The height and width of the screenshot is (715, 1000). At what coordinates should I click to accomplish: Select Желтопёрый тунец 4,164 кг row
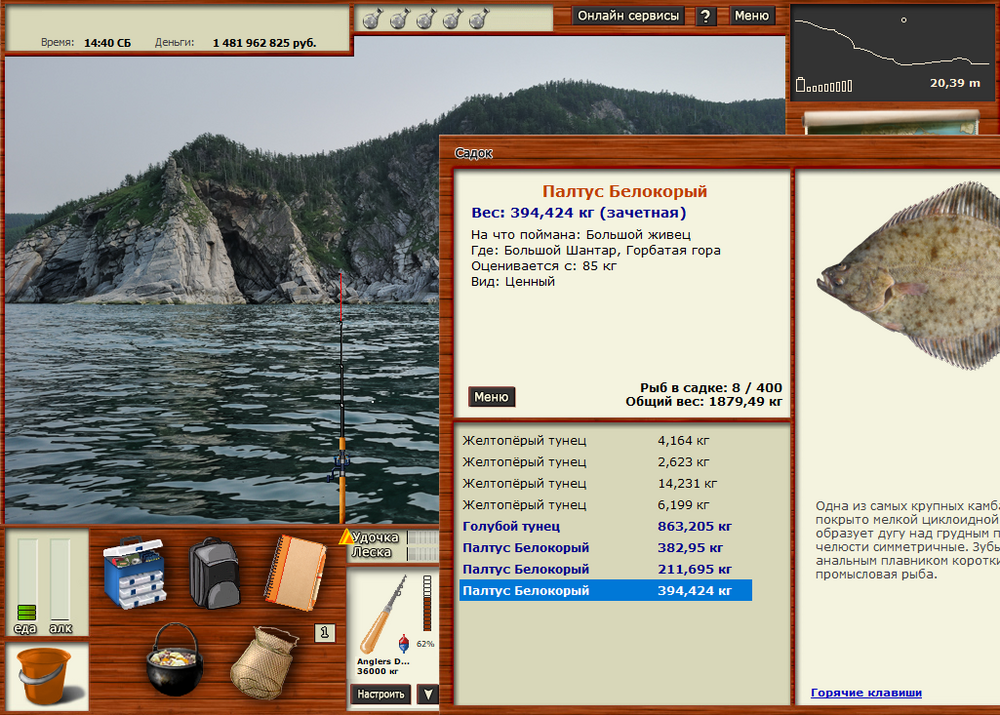(x=605, y=441)
